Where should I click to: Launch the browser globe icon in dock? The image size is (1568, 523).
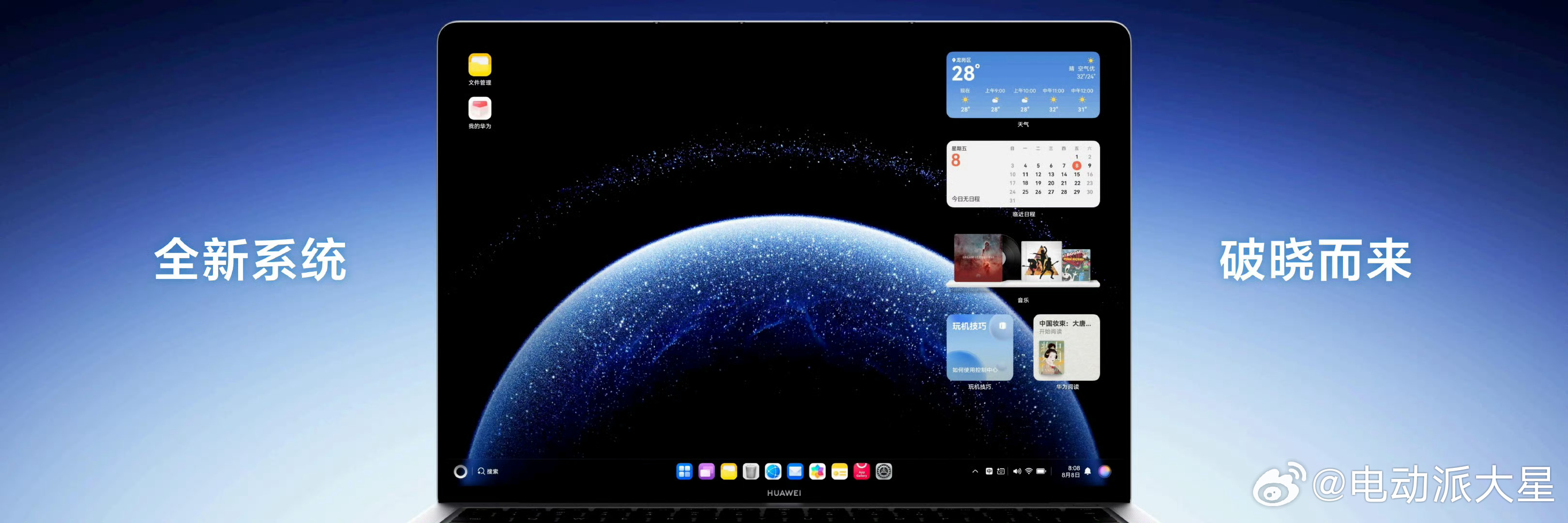pyautogui.click(x=773, y=471)
